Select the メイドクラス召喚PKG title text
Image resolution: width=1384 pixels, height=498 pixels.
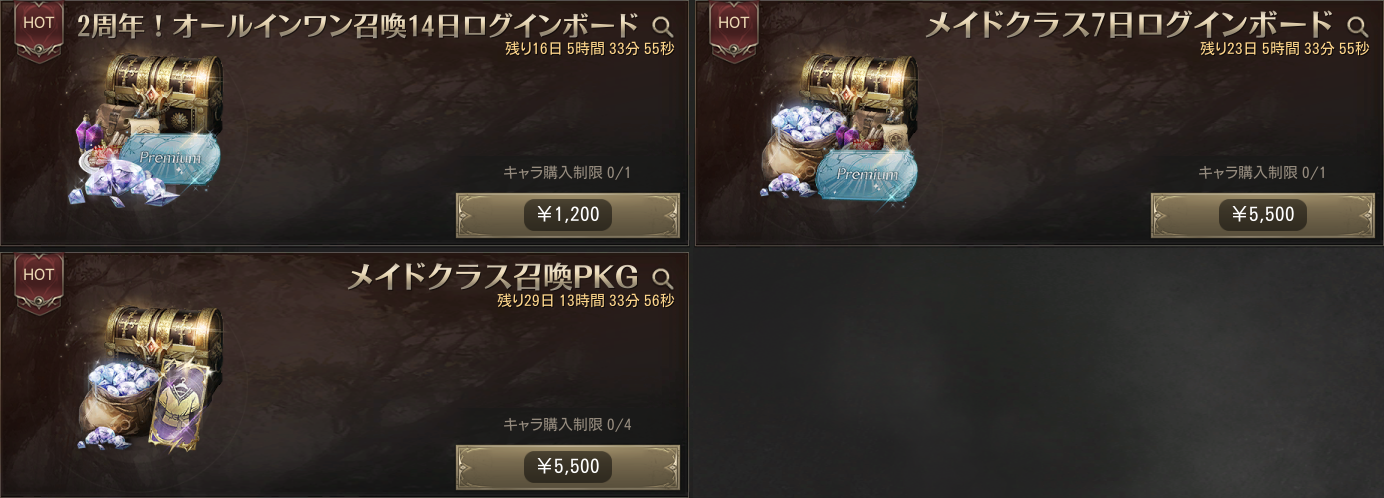[492, 277]
